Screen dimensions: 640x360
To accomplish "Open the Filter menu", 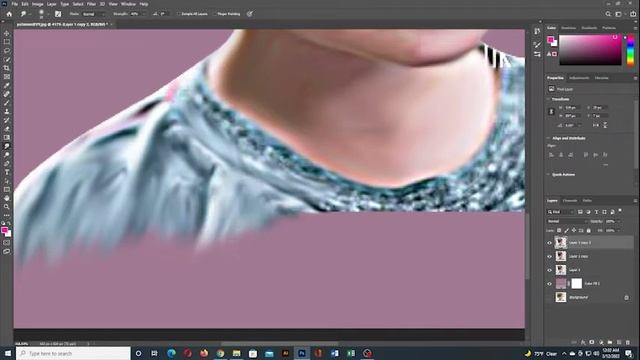I will (x=91, y=4).
